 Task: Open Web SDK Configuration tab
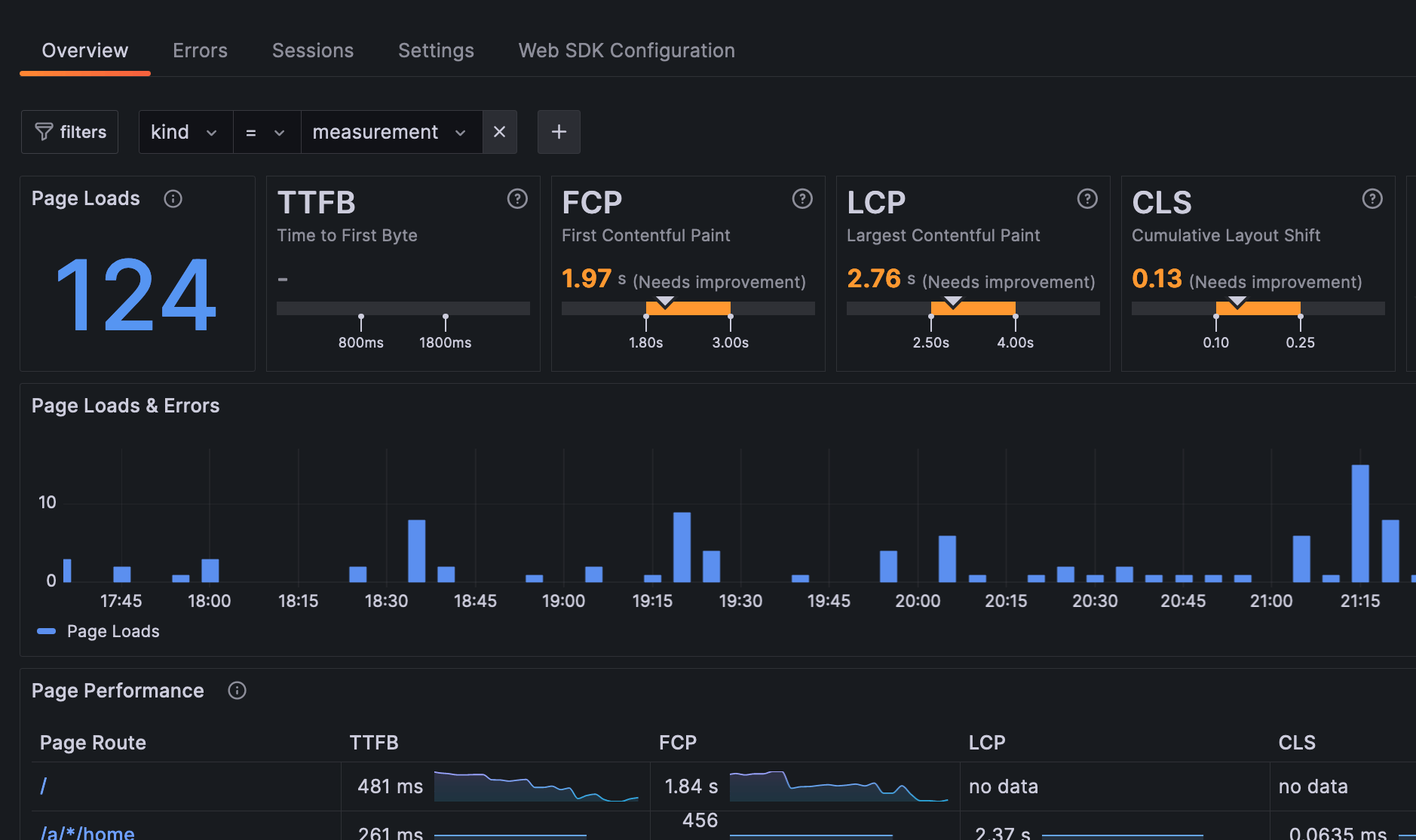click(626, 51)
